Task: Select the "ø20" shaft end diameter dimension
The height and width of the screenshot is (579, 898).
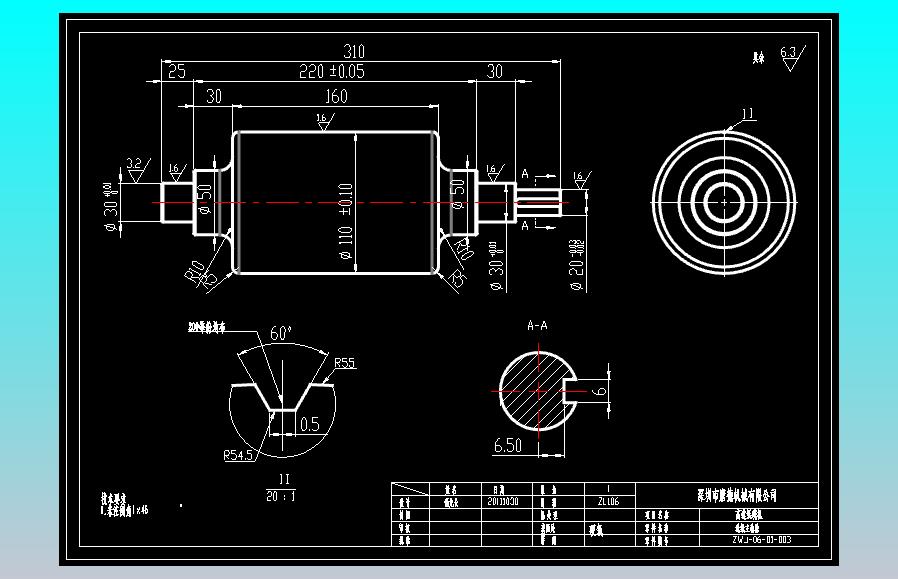Action: [x=577, y=265]
